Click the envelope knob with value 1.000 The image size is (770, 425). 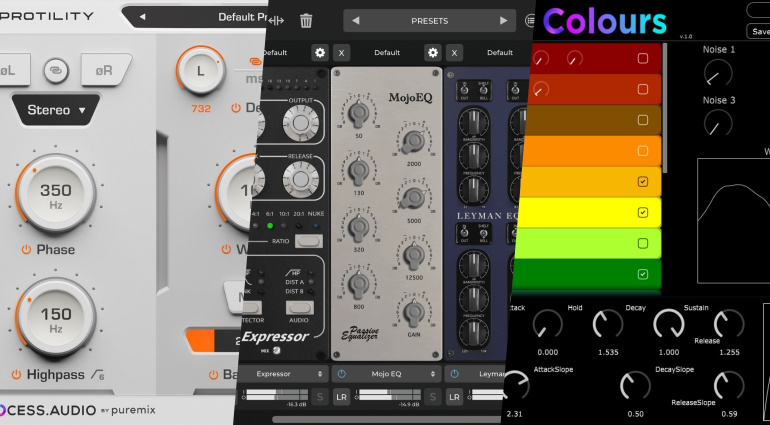(x=669, y=325)
